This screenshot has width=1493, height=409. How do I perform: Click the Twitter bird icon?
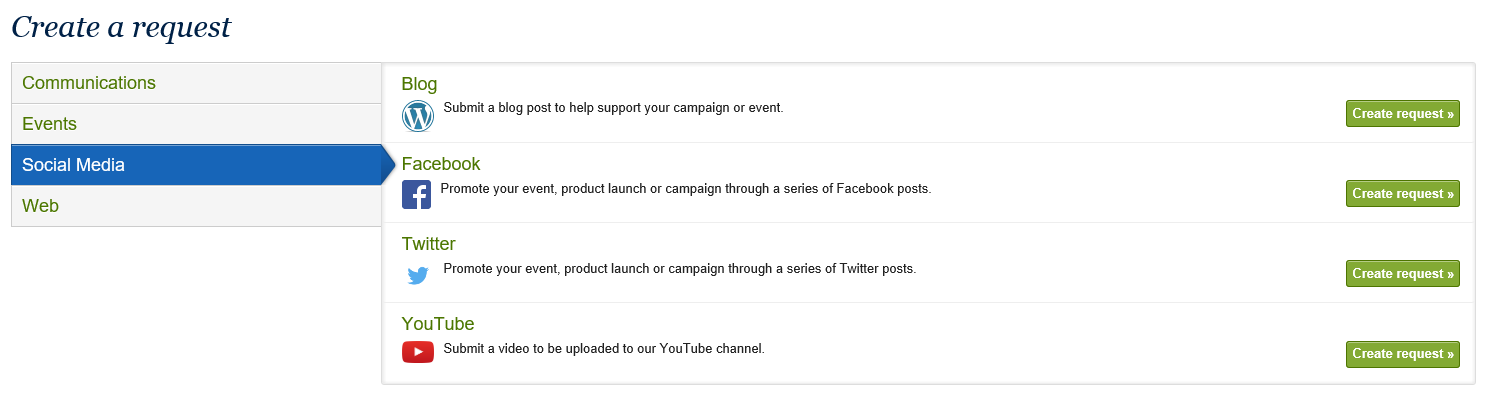tap(418, 275)
